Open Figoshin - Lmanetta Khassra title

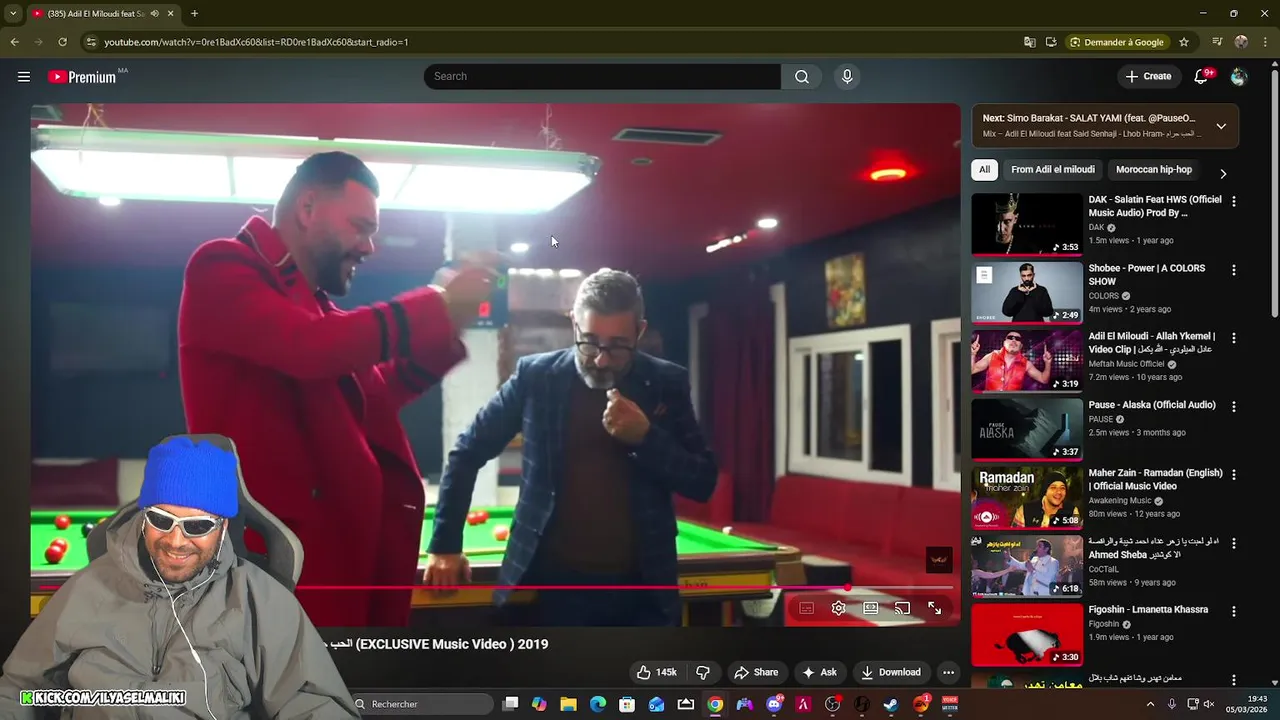1148,610
